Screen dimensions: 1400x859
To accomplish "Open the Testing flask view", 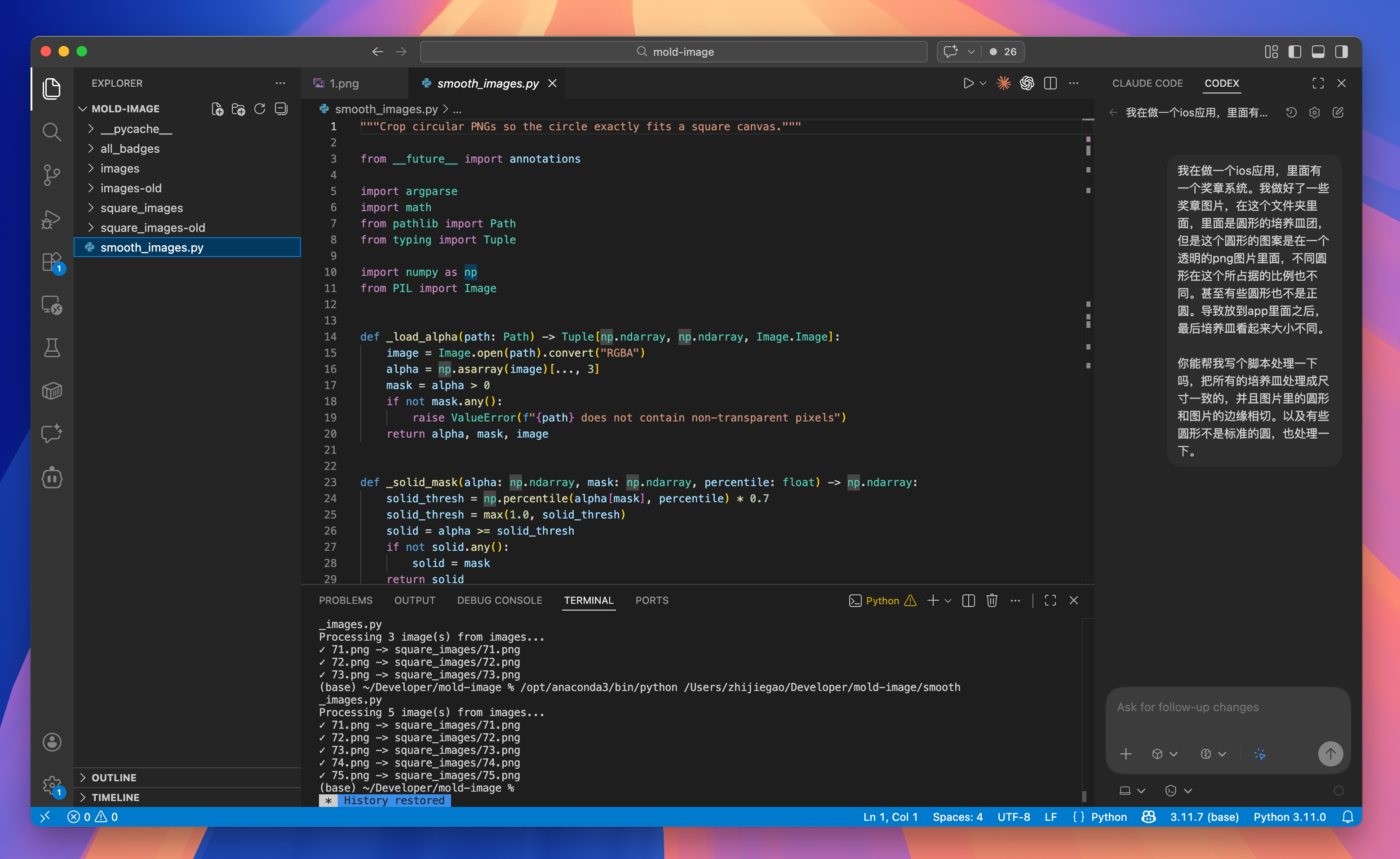I will pyautogui.click(x=52, y=348).
